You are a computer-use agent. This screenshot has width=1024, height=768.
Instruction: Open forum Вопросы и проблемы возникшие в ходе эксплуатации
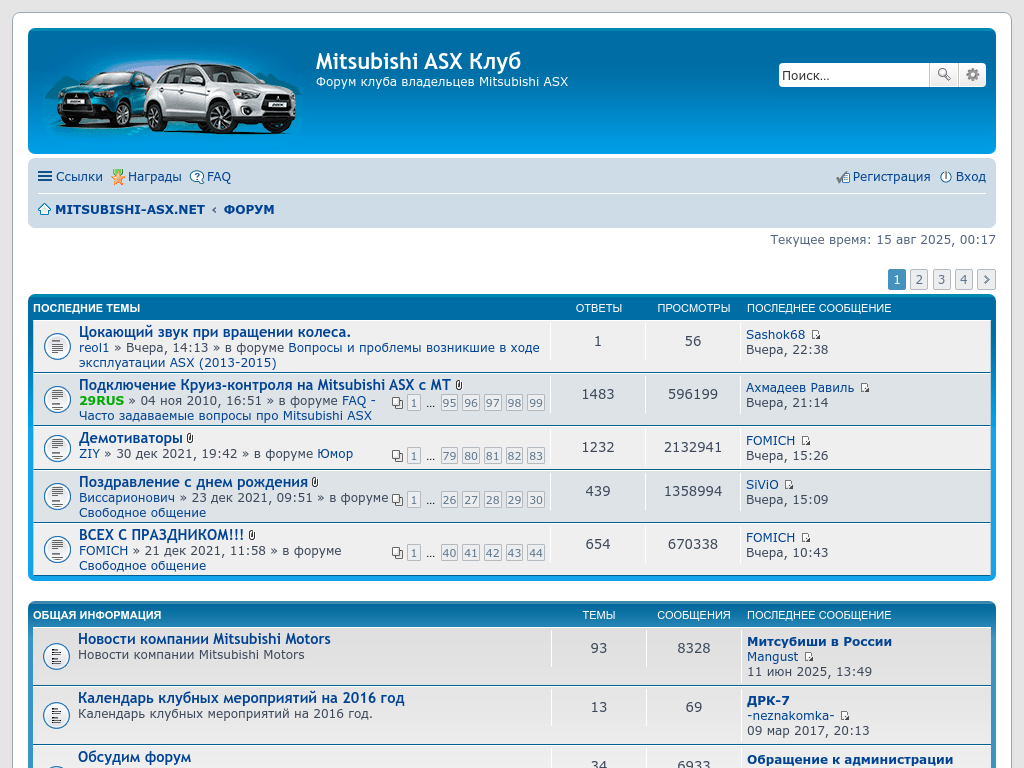click(x=309, y=355)
